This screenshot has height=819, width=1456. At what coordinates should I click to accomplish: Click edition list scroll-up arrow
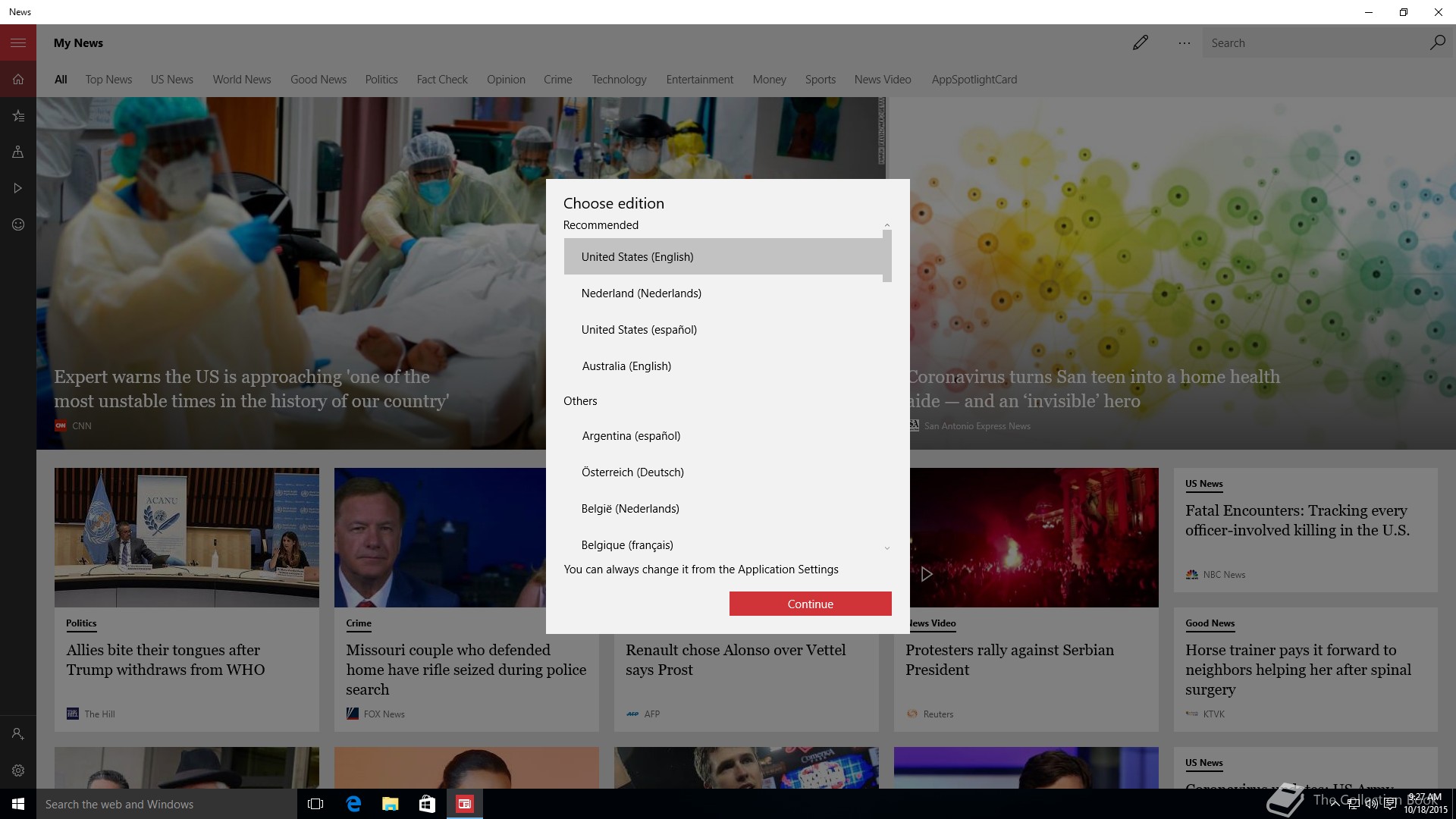(x=886, y=225)
